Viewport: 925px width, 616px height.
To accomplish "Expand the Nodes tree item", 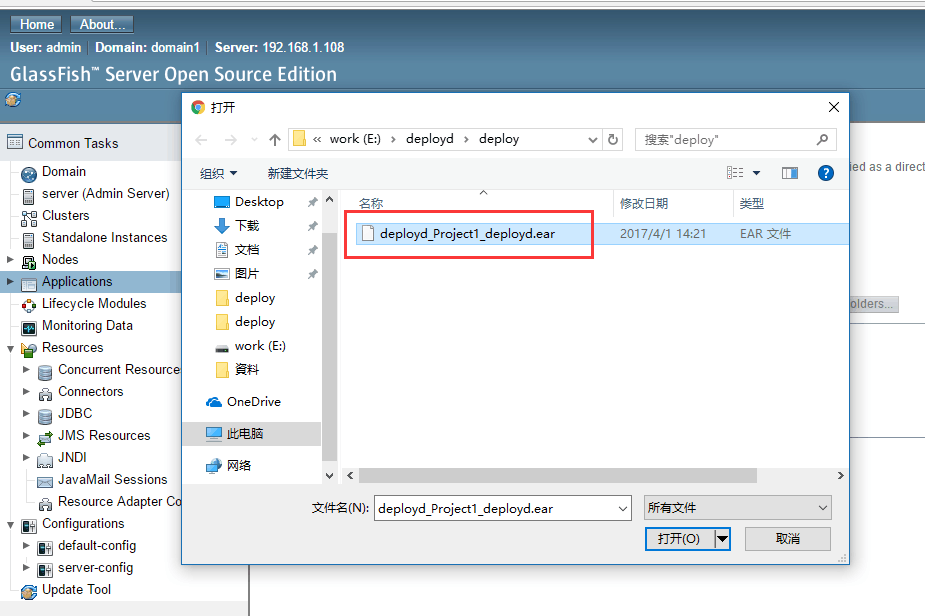I will tap(10, 259).
